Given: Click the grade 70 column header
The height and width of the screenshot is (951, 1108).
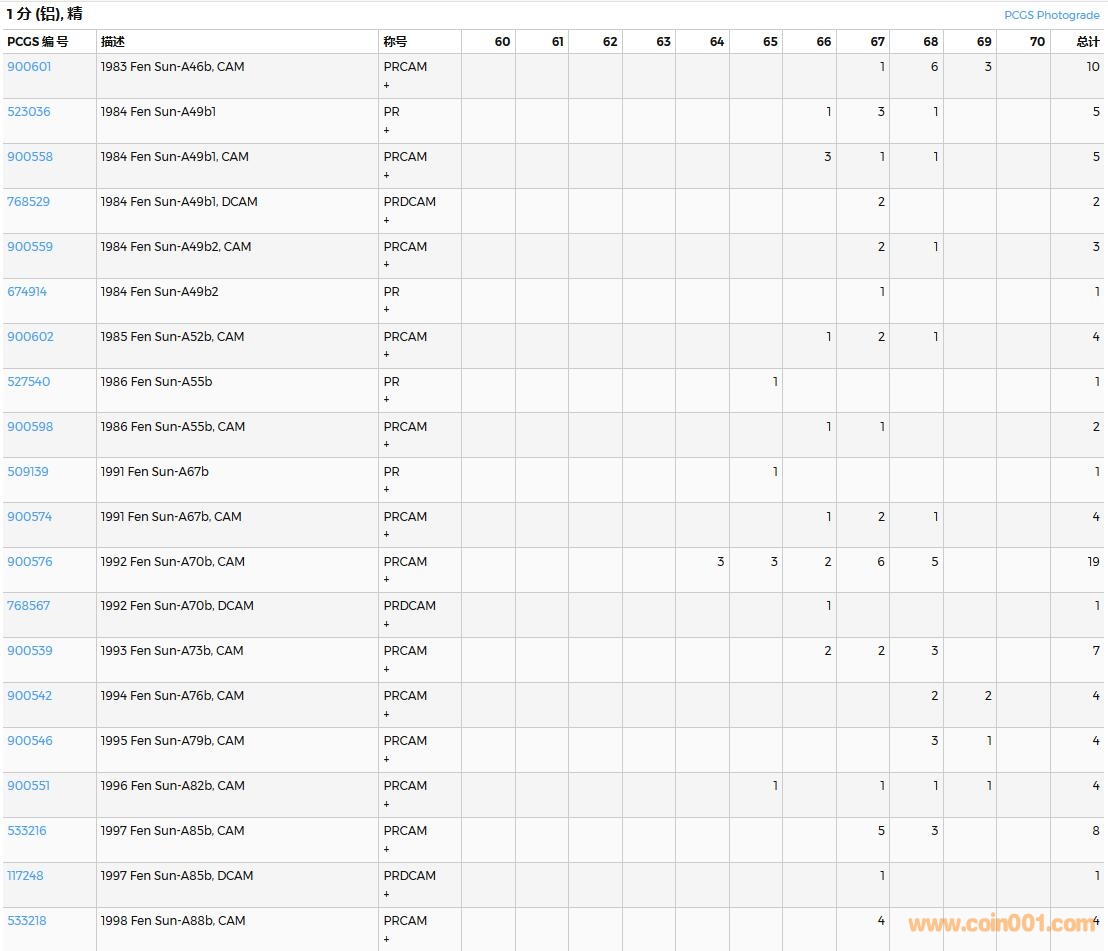Looking at the screenshot, I should coord(1036,42).
